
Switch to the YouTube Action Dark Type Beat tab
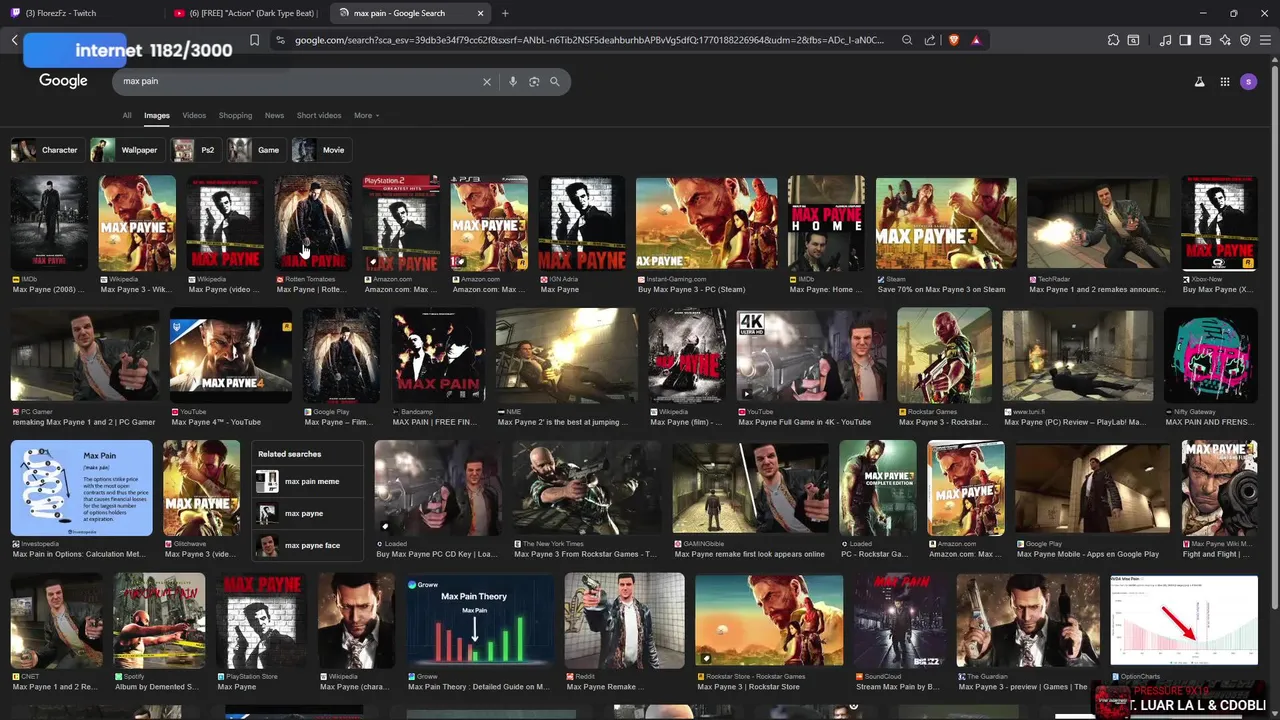pyautogui.click(x=245, y=13)
